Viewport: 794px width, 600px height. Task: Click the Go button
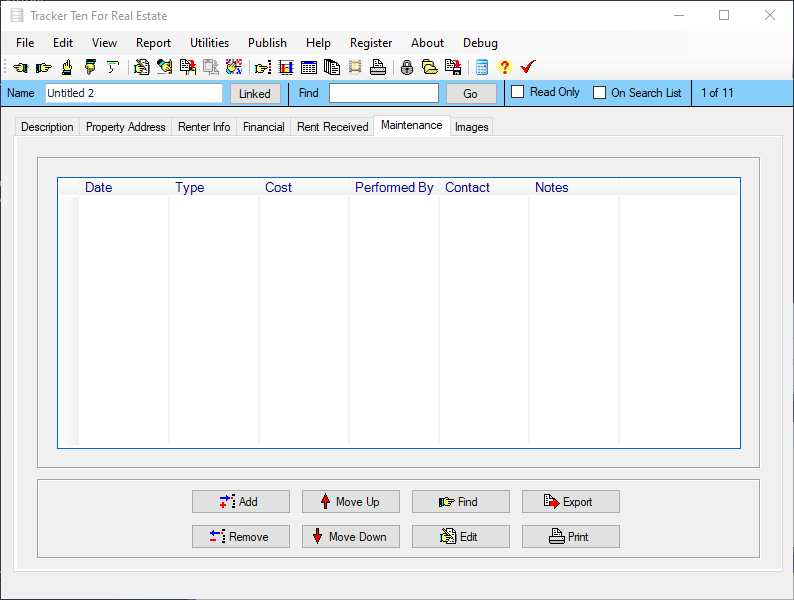pyautogui.click(x=471, y=94)
